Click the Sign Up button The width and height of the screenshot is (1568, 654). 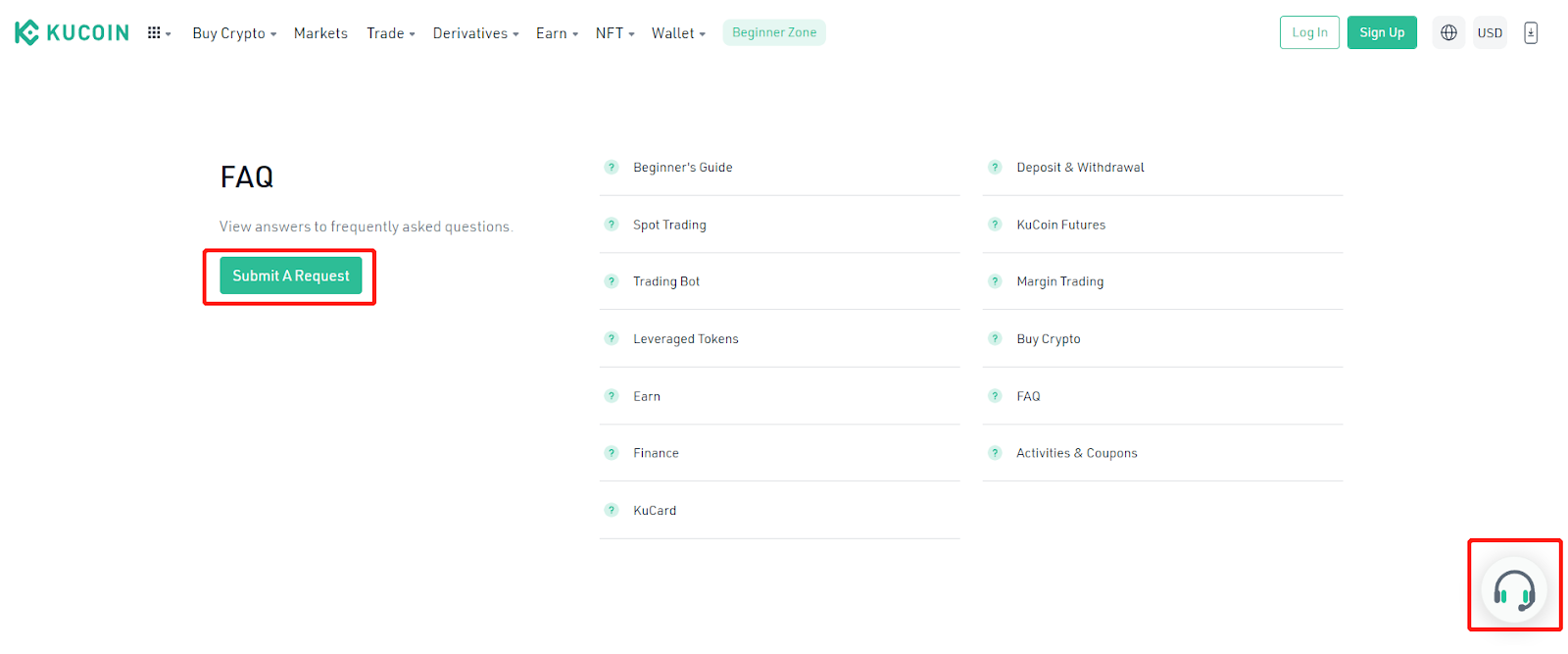(1382, 32)
